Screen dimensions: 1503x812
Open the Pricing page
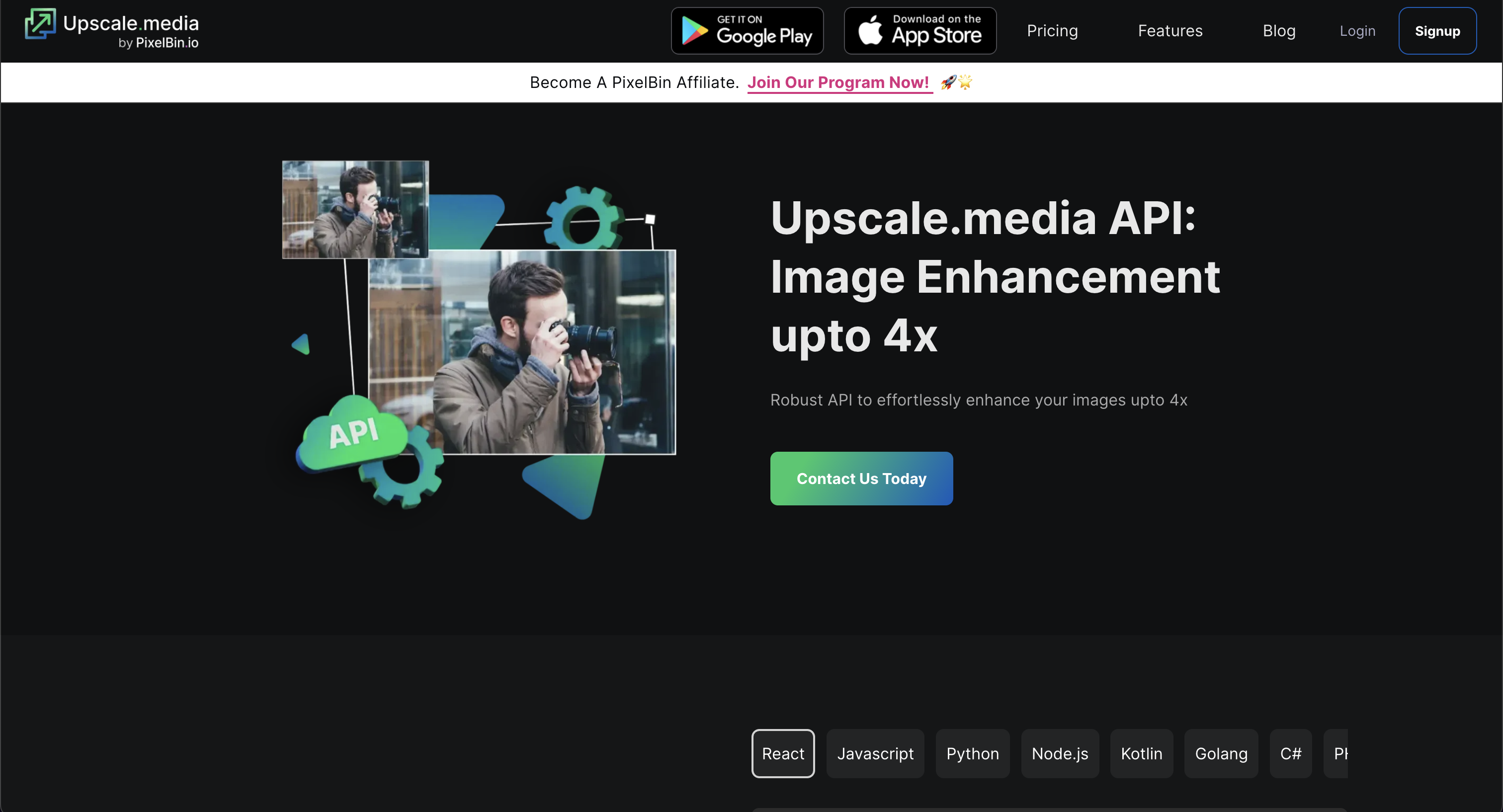[1052, 30]
